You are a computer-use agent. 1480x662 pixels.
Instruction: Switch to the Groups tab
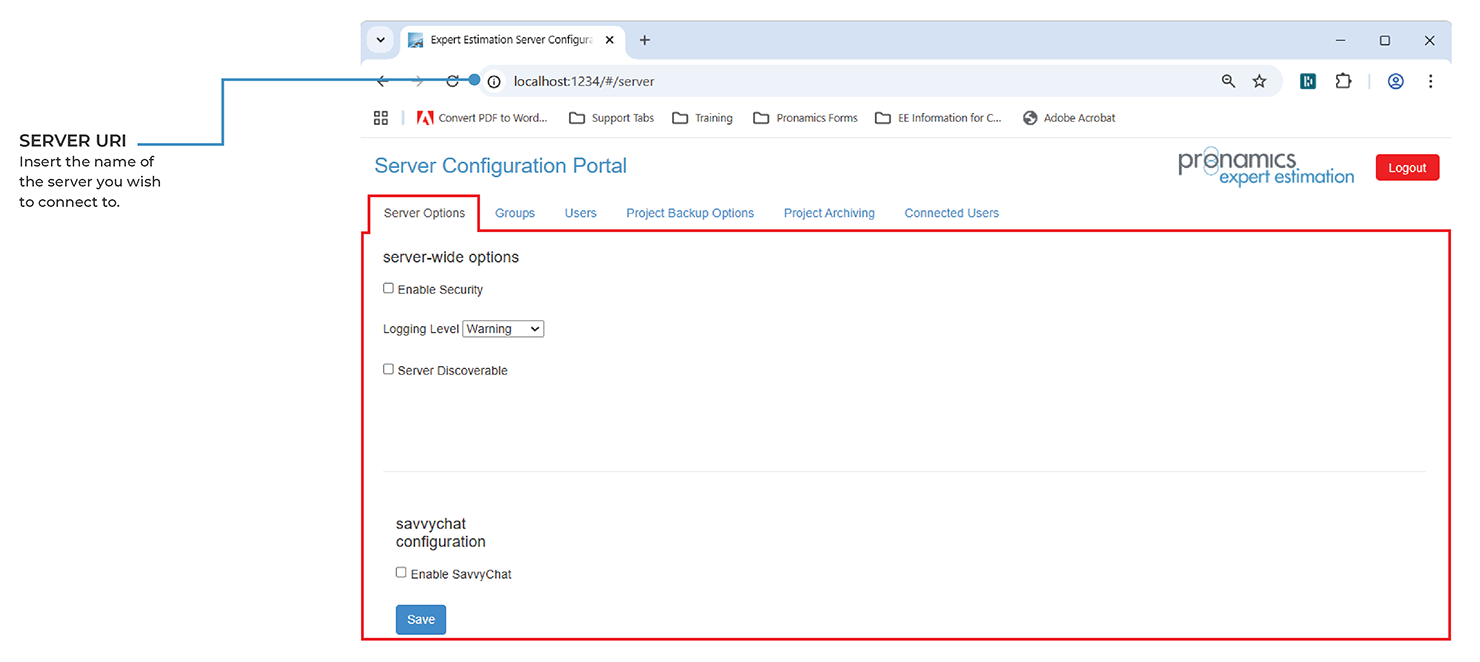click(515, 213)
